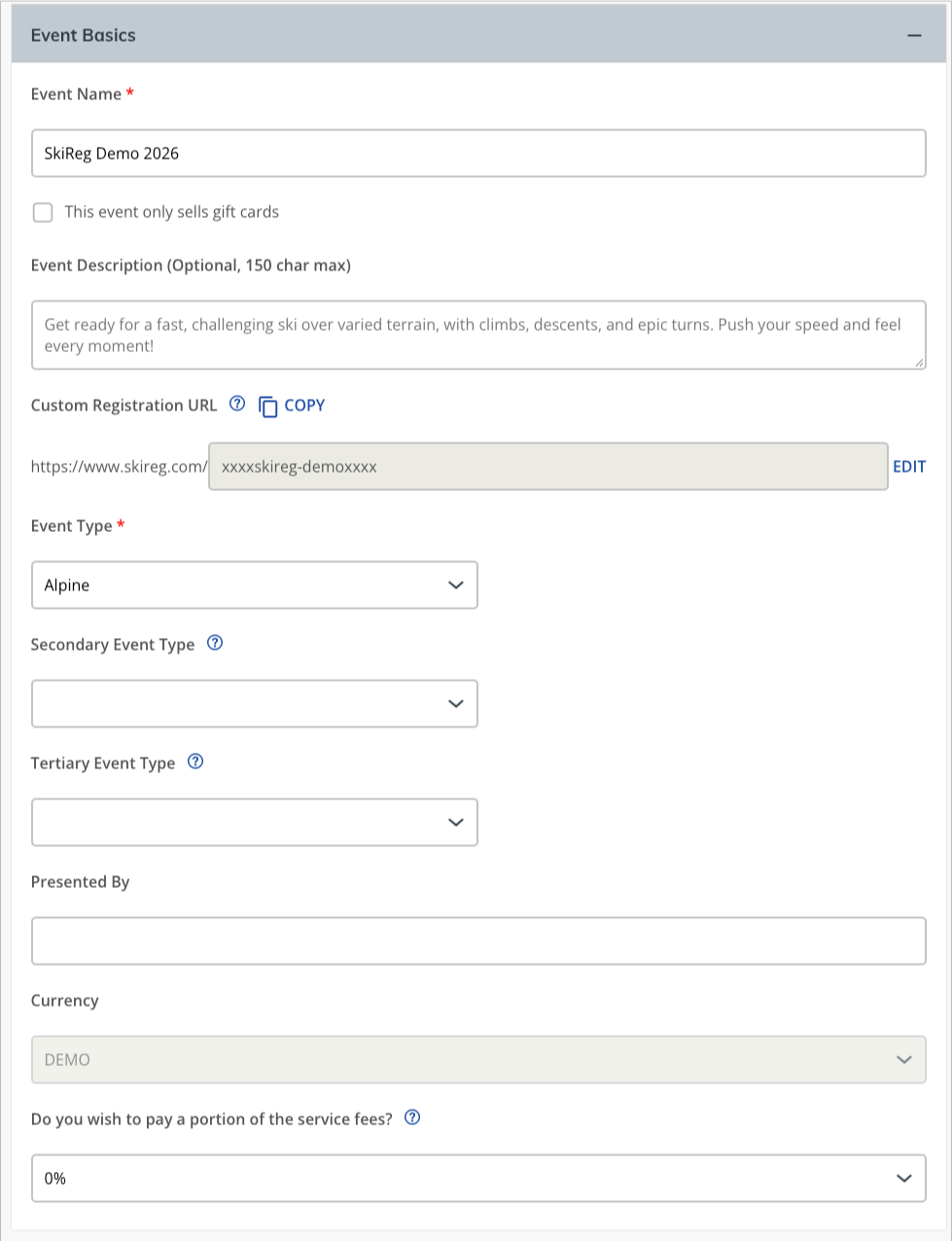Click the Event Description text area
Viewport: 952px width, 1241px height.
(478, 336)
